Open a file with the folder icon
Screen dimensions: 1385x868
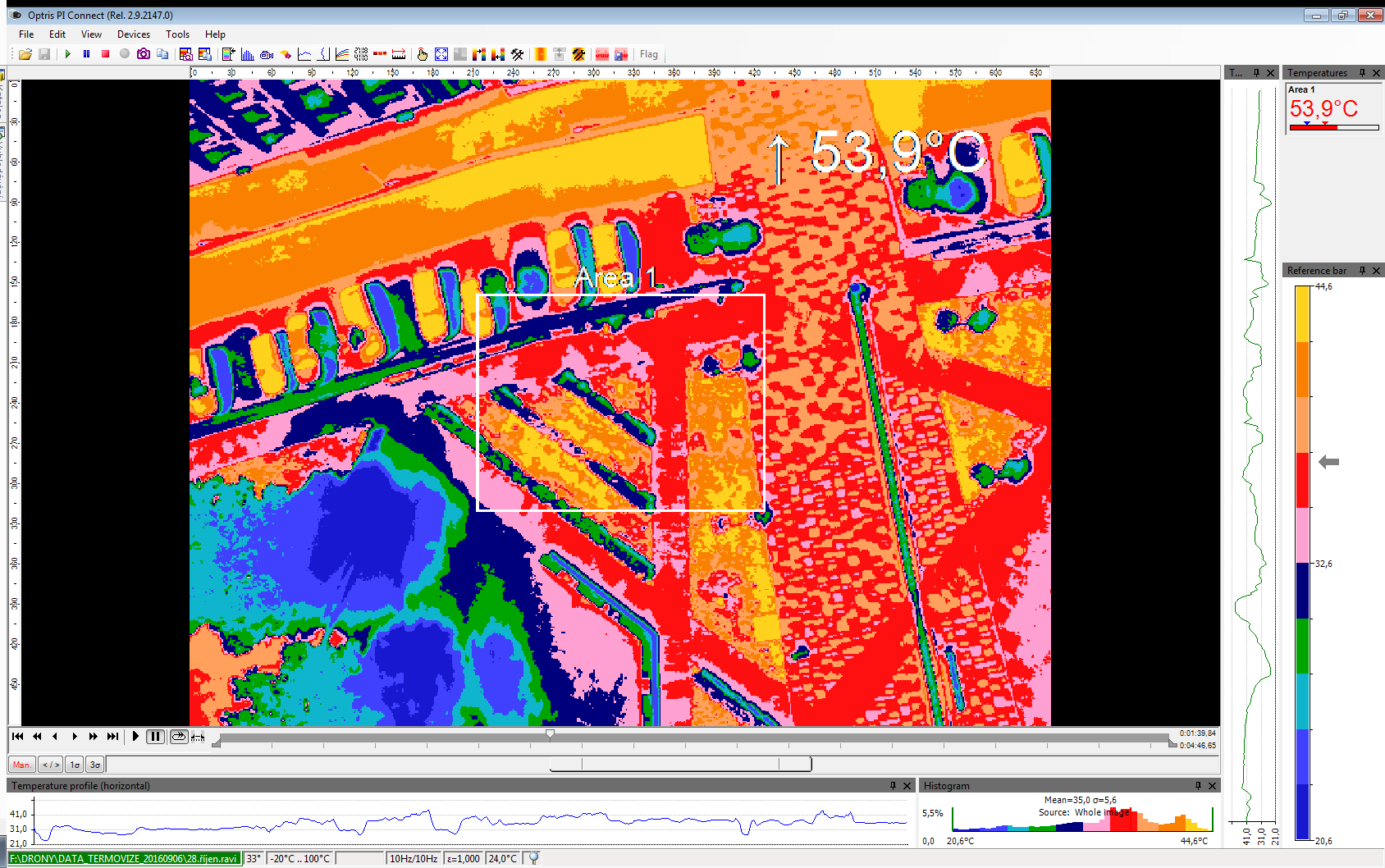pyautogui.click(x=25, y=54)
